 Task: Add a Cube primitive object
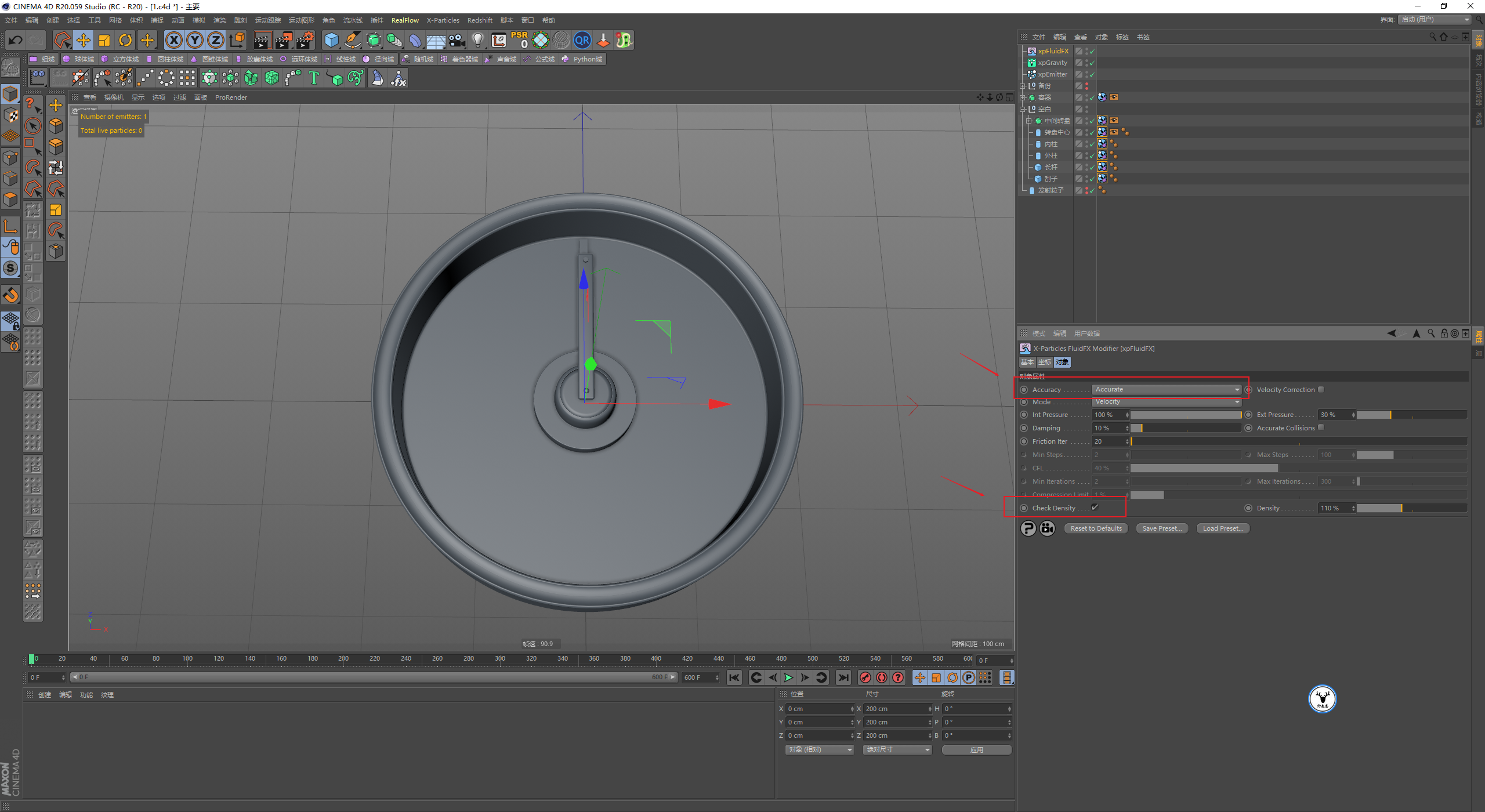coord(331,40)
